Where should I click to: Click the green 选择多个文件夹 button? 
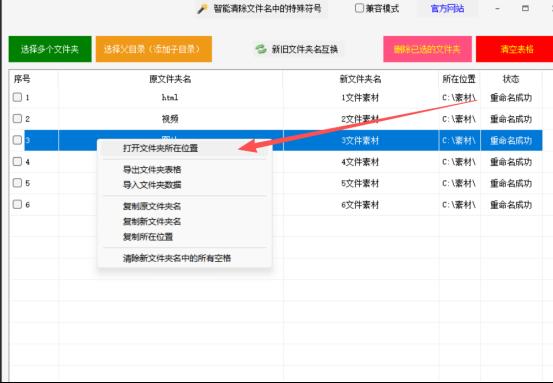pos(50,49)
